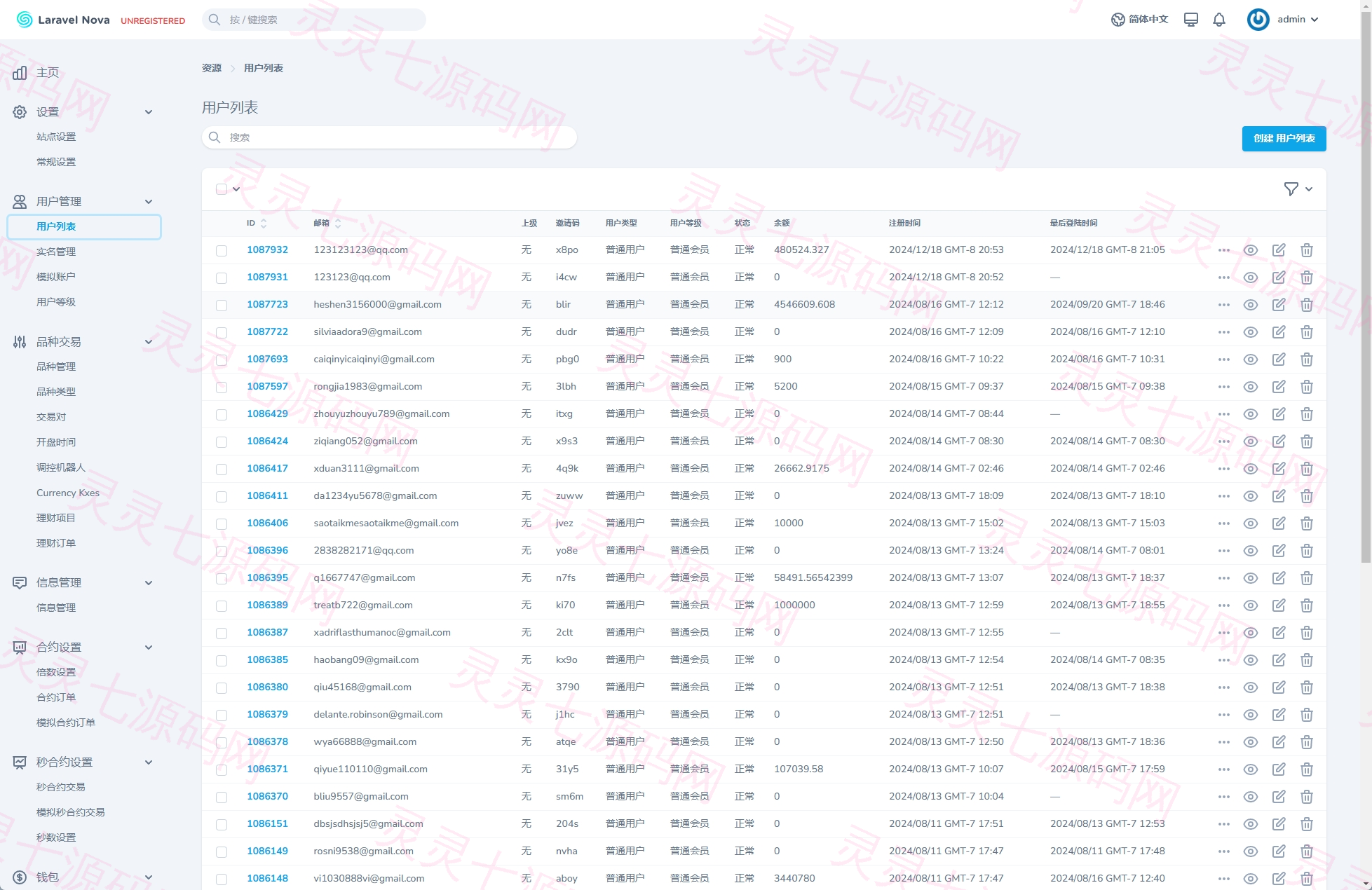Viewport: 1372px width, 890px height.
Task: Open the notifications bell icon
Action: click(1219, 20)
